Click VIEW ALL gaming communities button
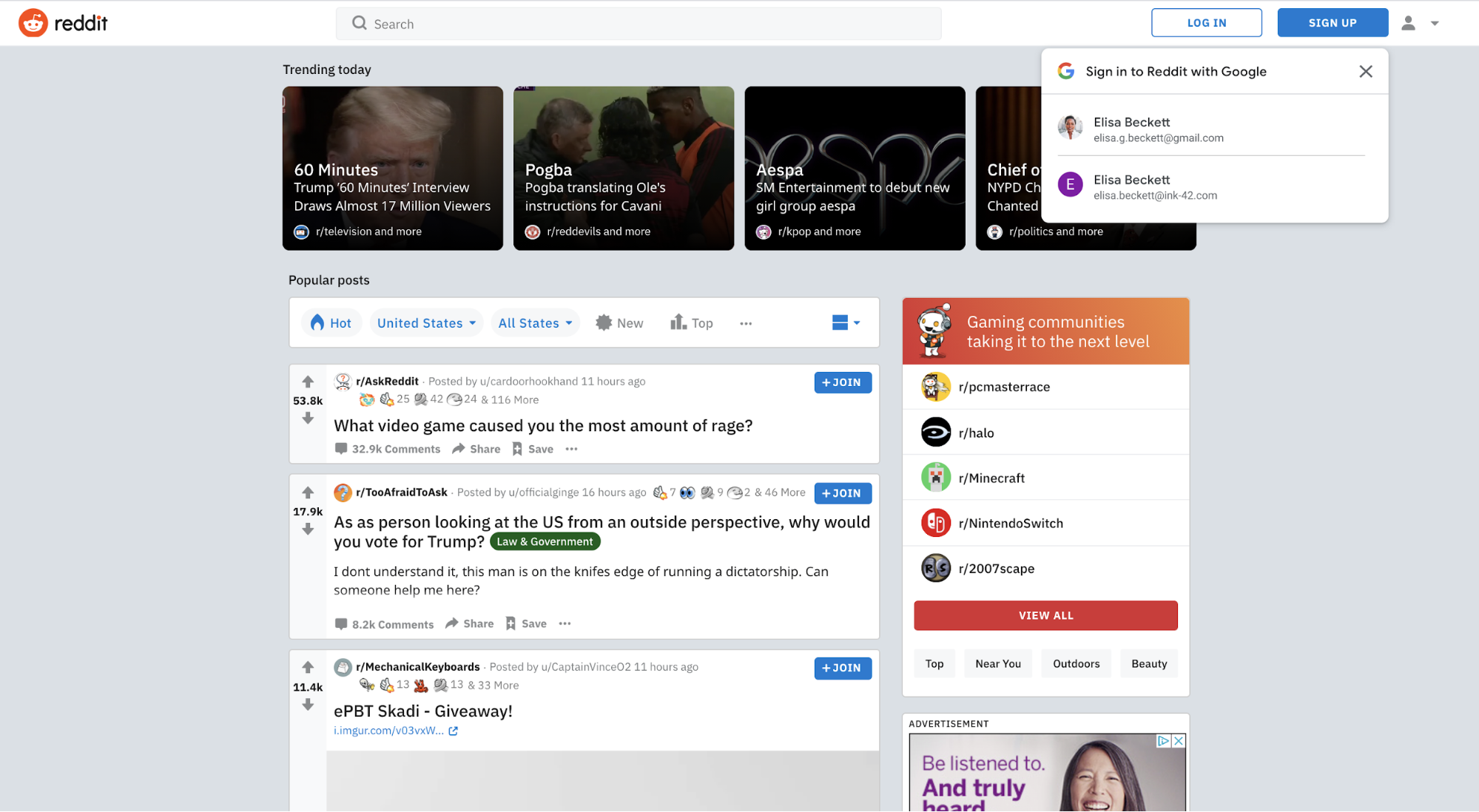1479x812 pixels. pos(1045,615)
